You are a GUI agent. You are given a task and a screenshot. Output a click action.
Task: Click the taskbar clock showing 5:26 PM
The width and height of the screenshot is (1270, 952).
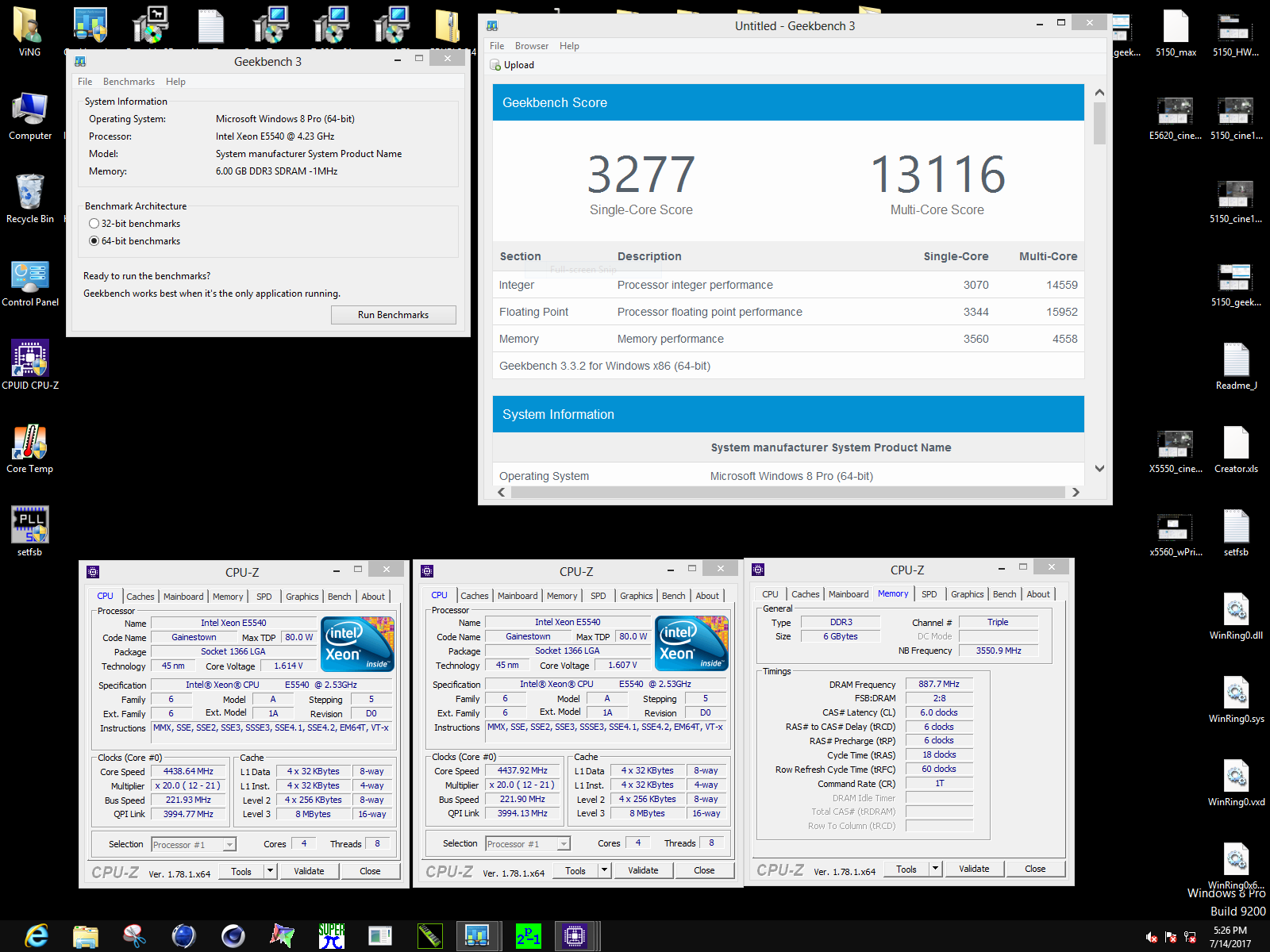[x=1230, y=937]
